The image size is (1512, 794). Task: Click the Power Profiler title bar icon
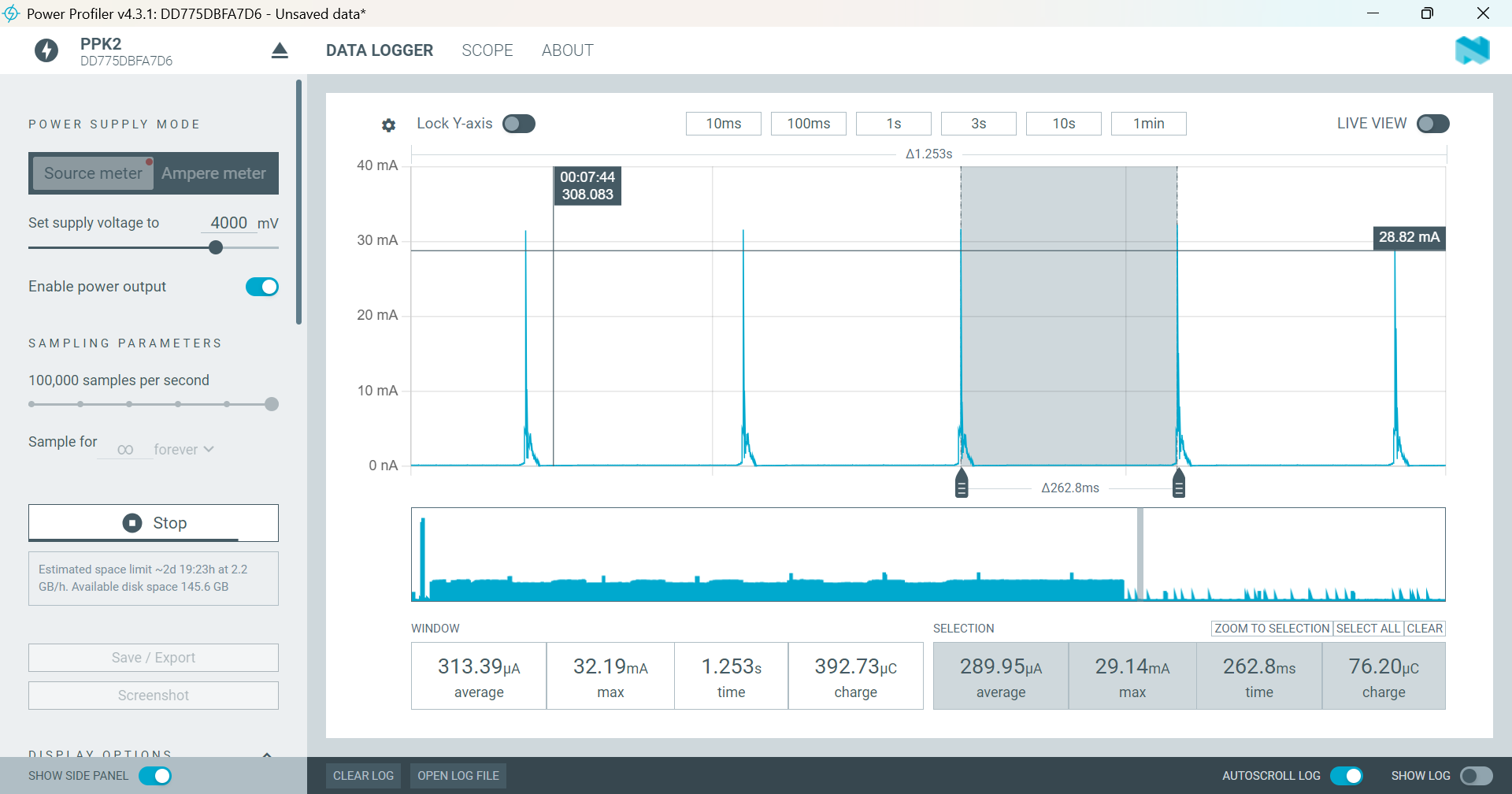(x=11, y=13)
